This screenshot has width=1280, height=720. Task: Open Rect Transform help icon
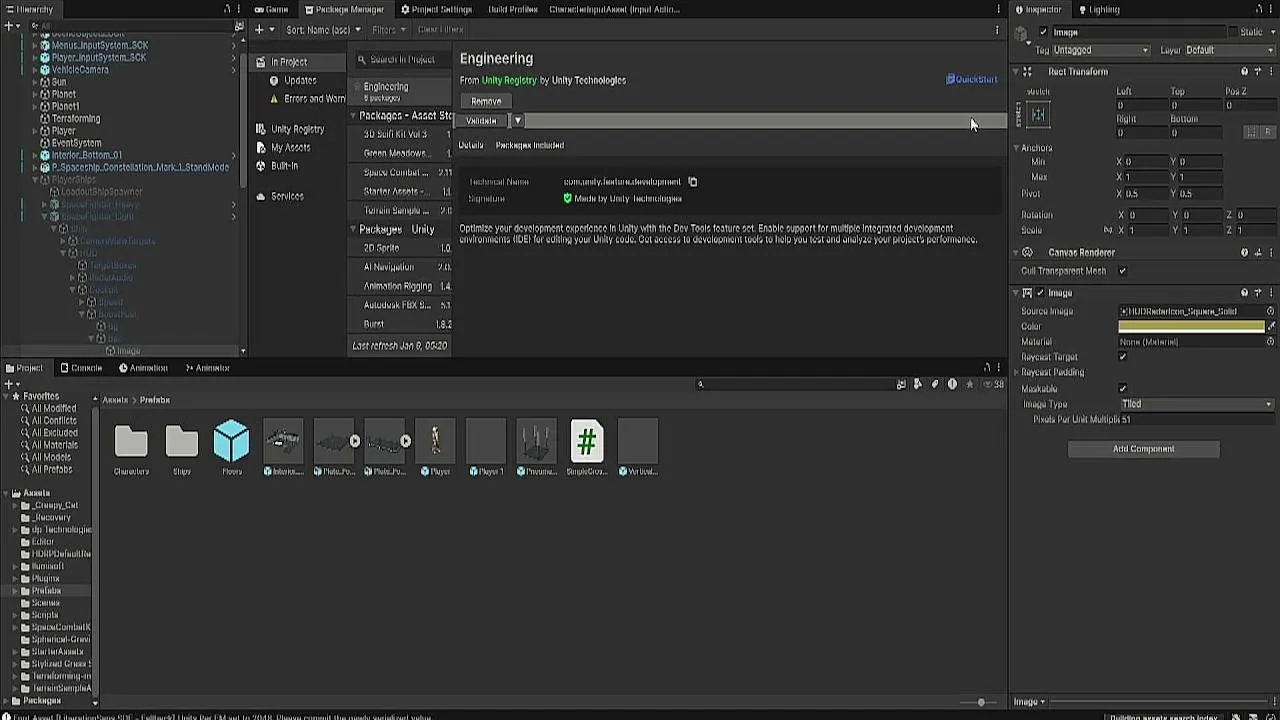[x=1244, y=72]
